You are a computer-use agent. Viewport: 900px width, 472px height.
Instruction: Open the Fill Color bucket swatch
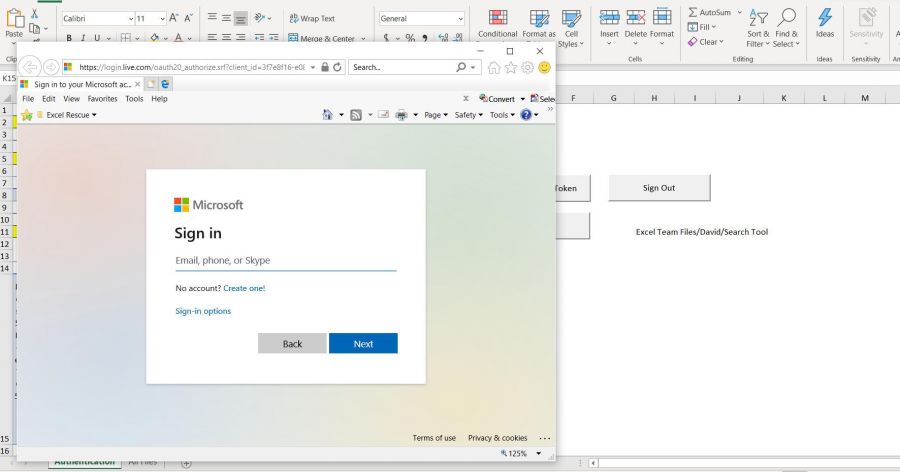[154, 38]
